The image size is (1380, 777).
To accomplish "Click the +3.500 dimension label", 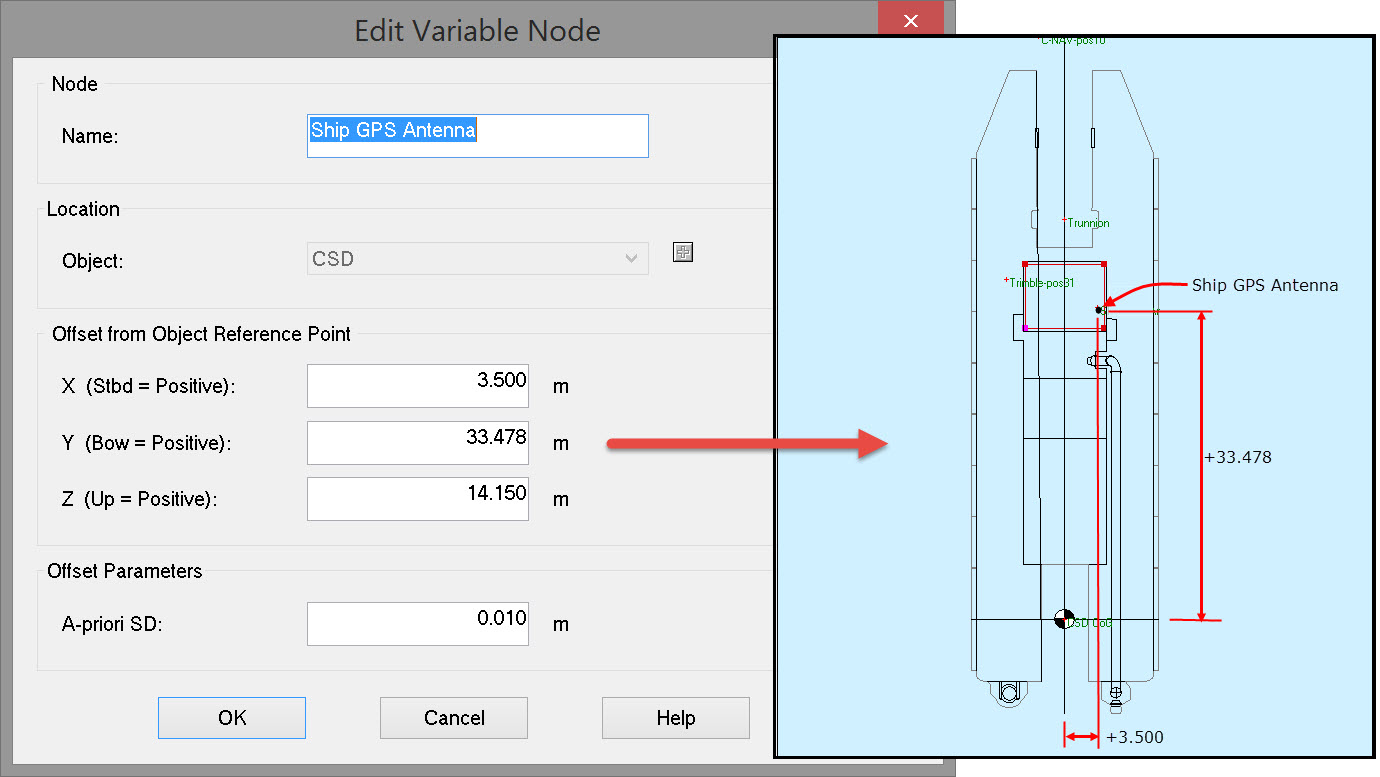I will (x=1135, y=738).
